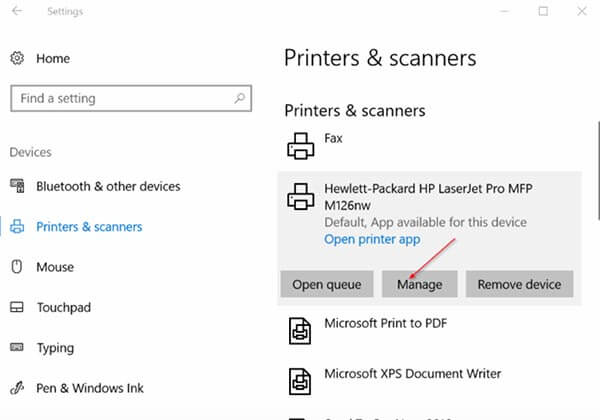Select Printers & scanners in the sidebar
The height and width of the screenshot is (420, 600).
[89, 227]
